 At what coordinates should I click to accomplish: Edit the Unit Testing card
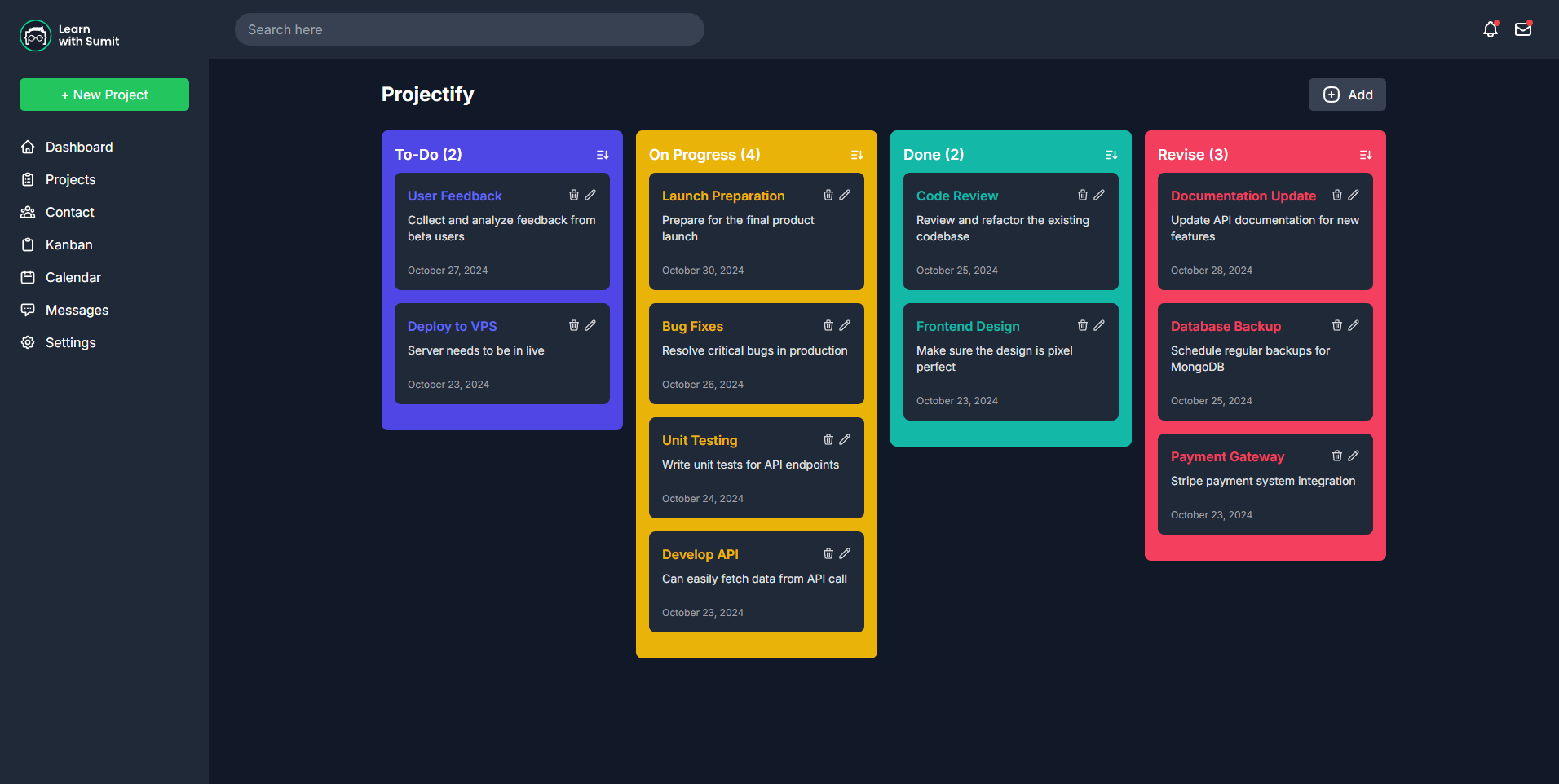[x=845, y=439]
